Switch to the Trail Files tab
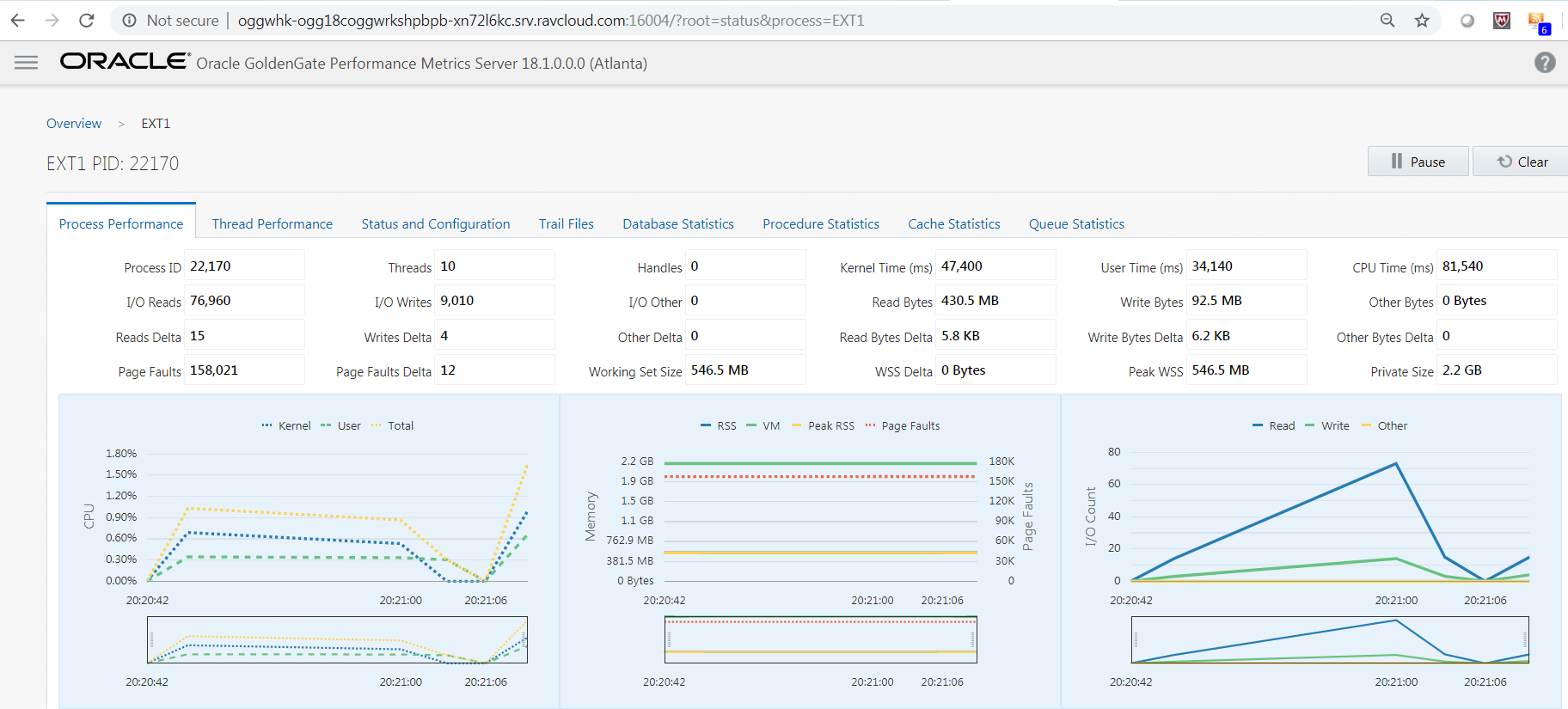 pyautogui.click(x=567, y=223)
